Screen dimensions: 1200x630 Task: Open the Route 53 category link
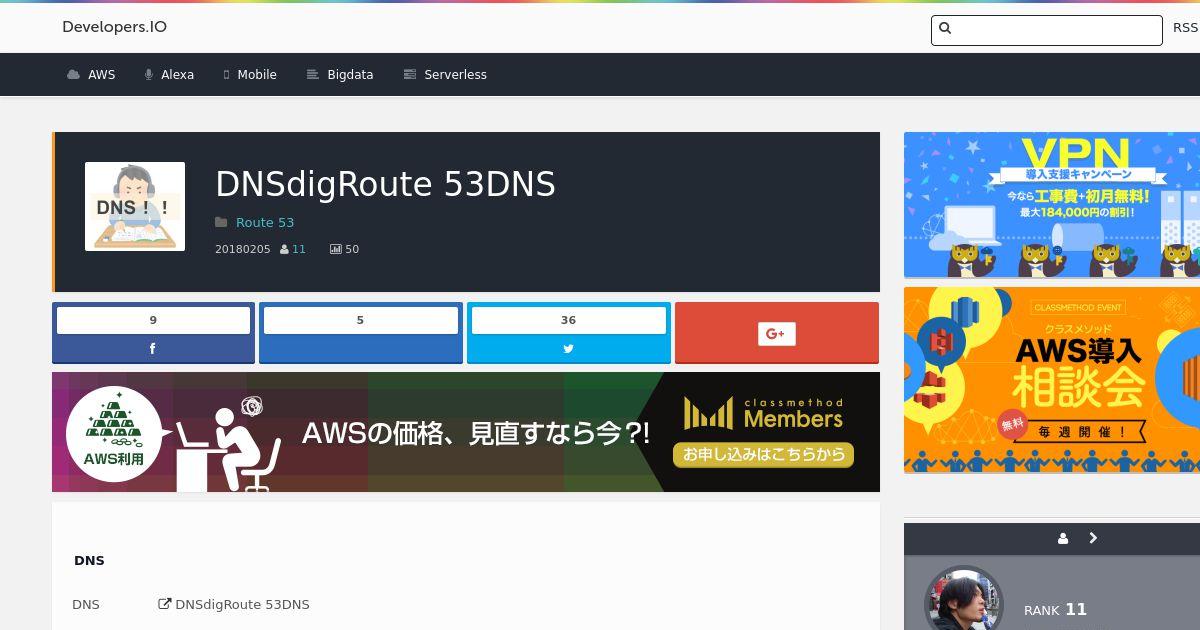pos(265,223)
